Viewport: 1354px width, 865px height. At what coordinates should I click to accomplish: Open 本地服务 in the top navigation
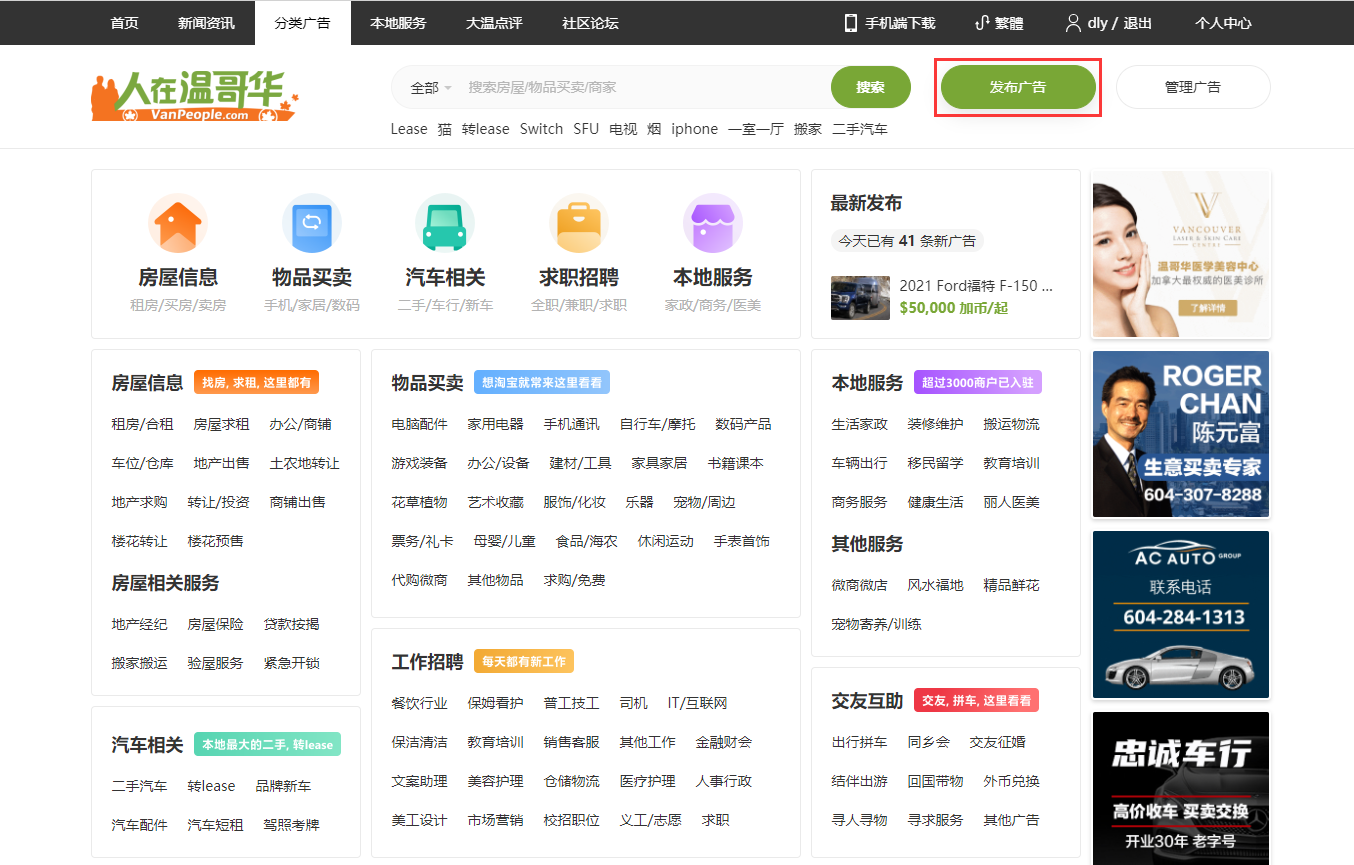tap(398, 23)
